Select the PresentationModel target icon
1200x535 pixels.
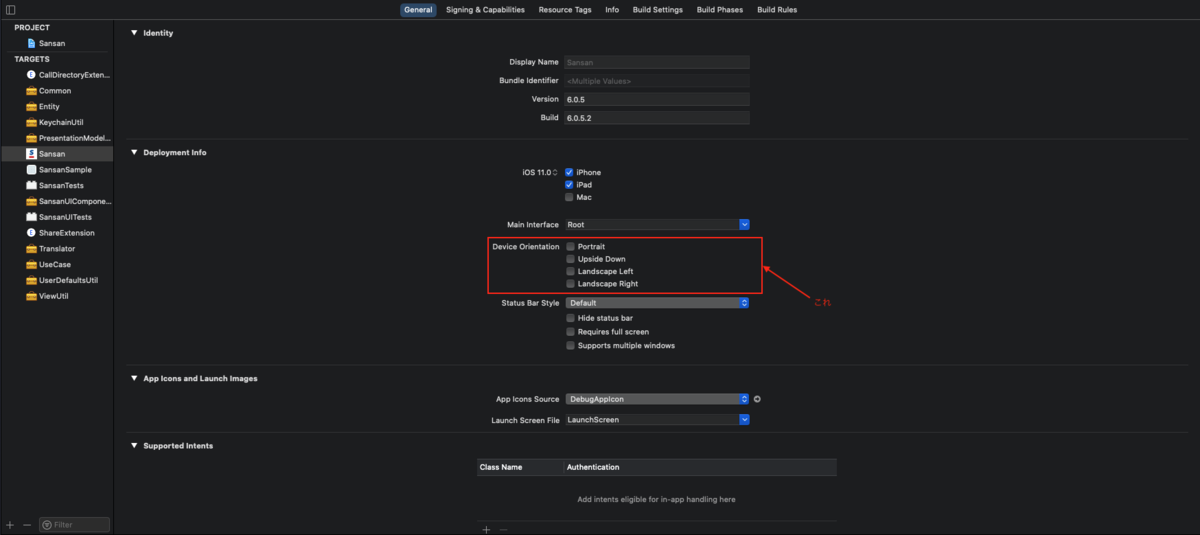point(31,138)
